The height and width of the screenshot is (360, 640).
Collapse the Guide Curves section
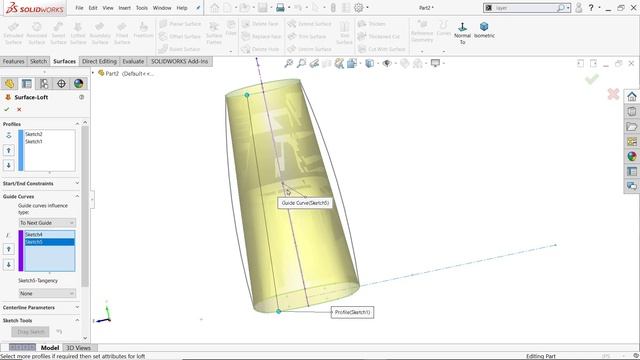click(77, 196)
